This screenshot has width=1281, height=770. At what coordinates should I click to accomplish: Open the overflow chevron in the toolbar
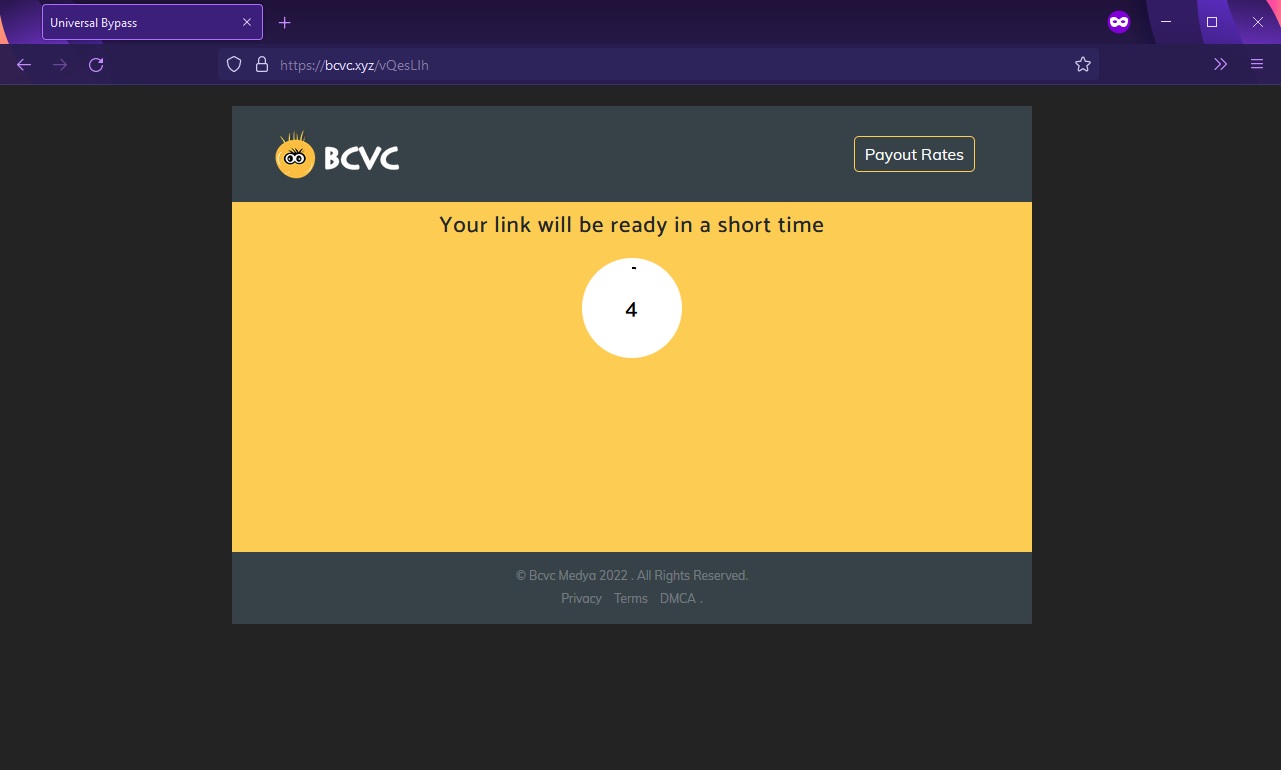coord(1220,64)
